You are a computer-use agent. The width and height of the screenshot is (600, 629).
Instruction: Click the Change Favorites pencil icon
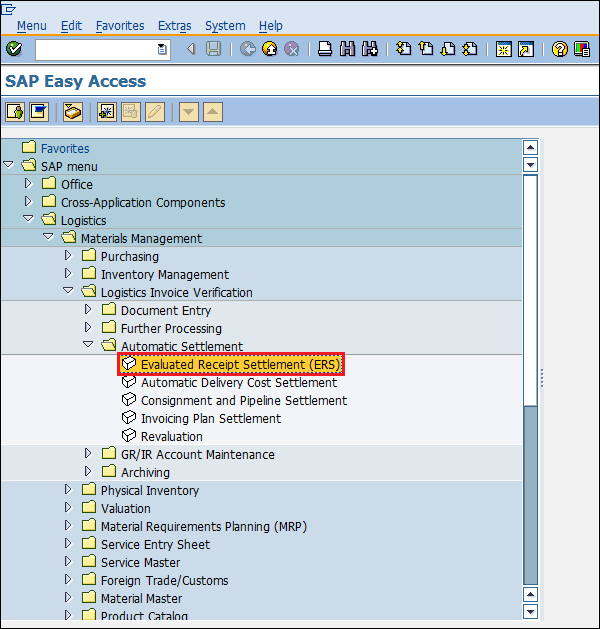click(155, 112)
